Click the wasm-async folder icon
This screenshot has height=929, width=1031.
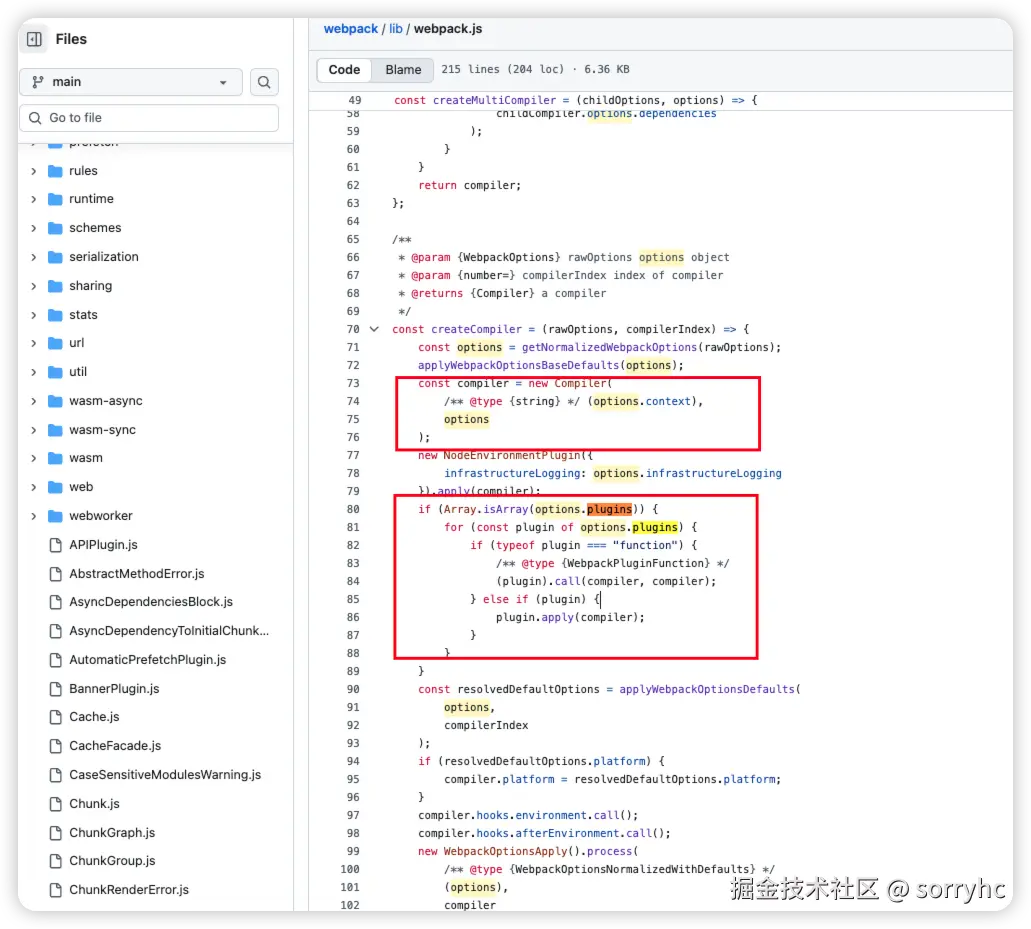(55, 401)
